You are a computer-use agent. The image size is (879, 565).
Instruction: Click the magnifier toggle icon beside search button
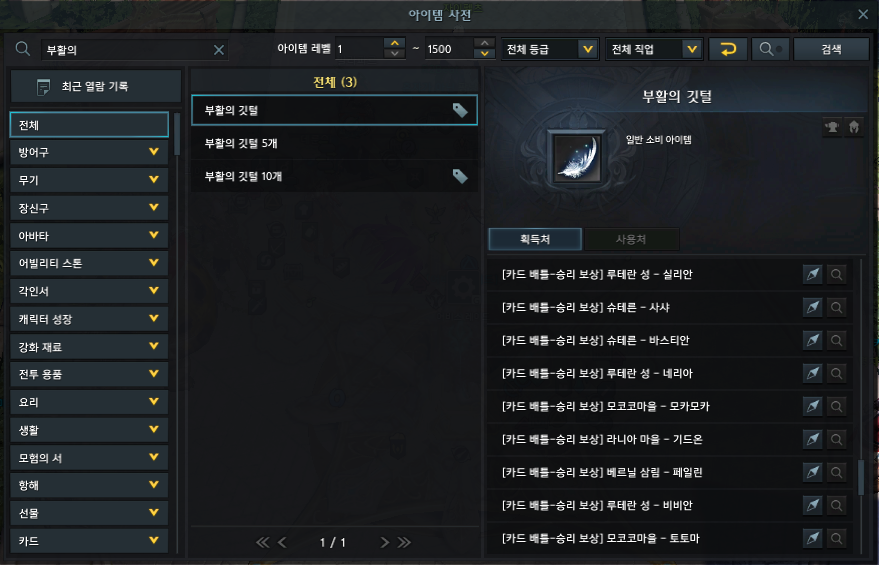tap(770, 49)
